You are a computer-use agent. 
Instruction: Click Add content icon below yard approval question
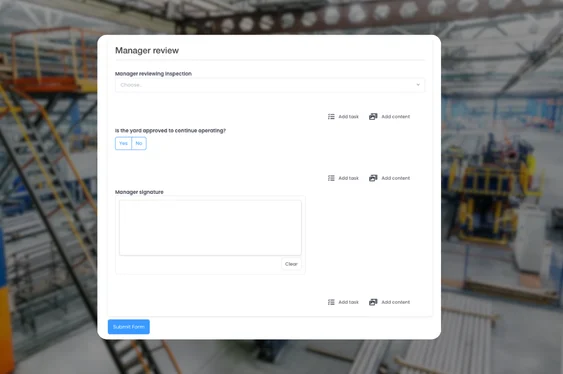373,178
